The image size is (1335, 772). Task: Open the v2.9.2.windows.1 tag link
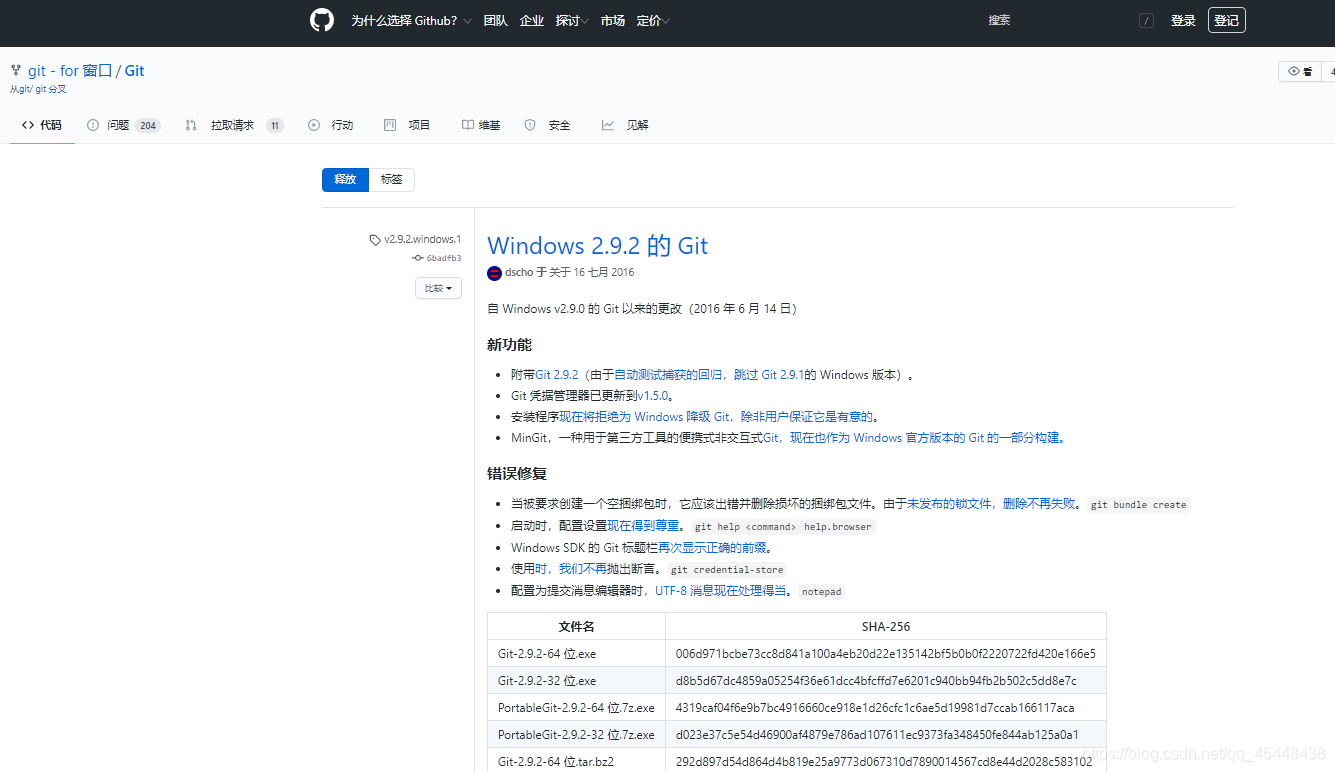[x=422, y=240]
